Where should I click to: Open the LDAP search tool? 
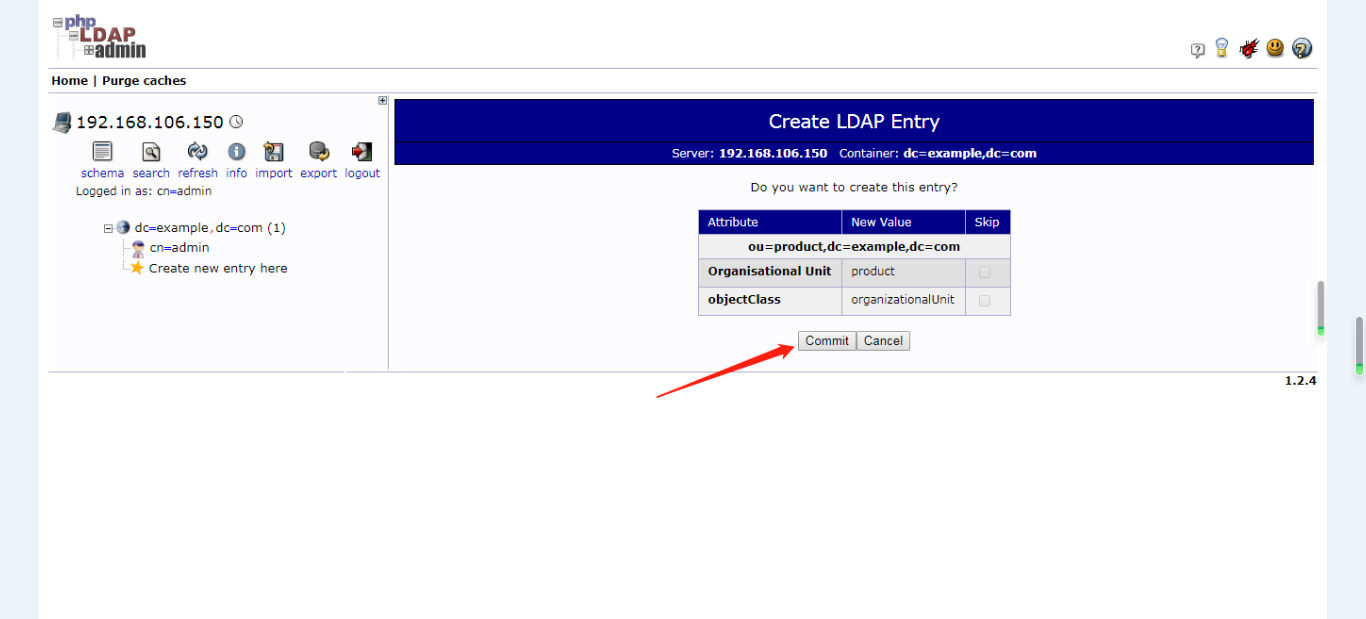click(x=150, y=152)
